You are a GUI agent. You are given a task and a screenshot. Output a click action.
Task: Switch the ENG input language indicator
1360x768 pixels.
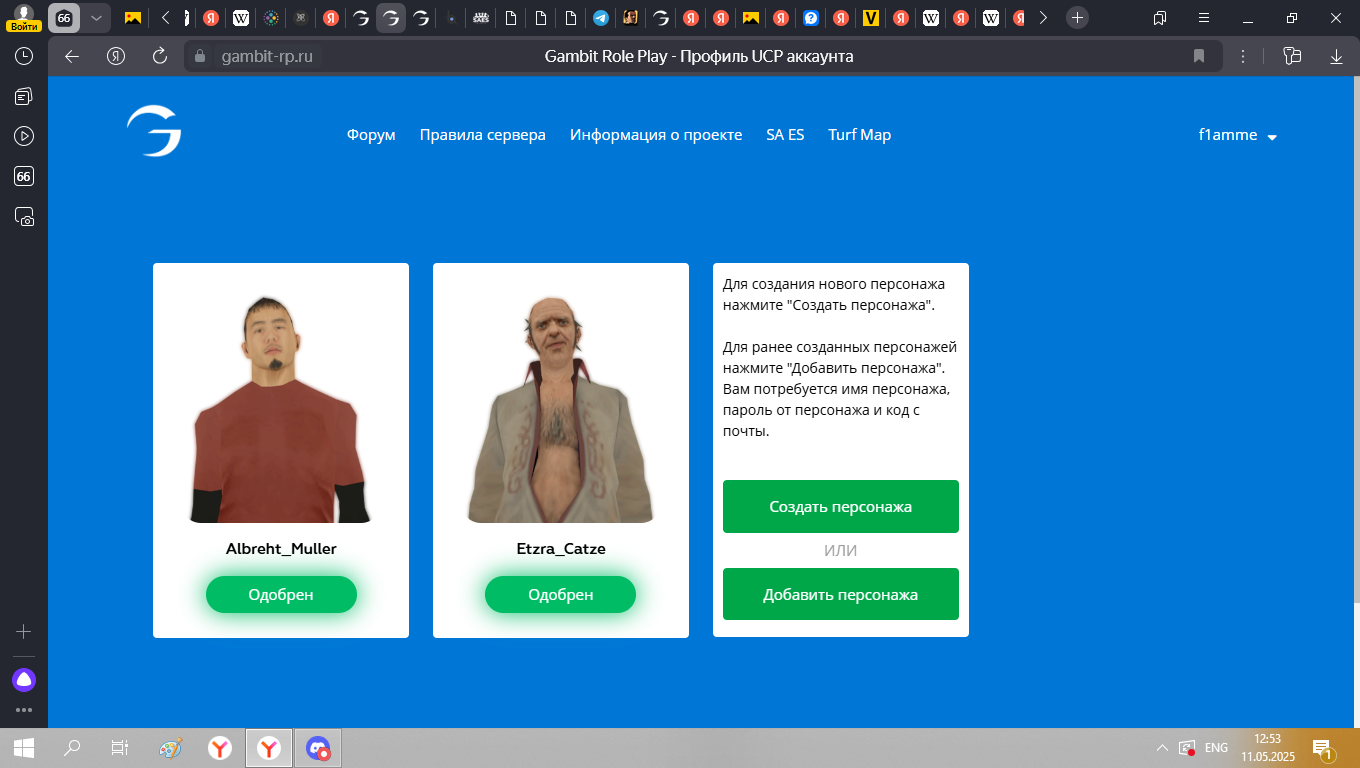click(x=1216, y=747)
